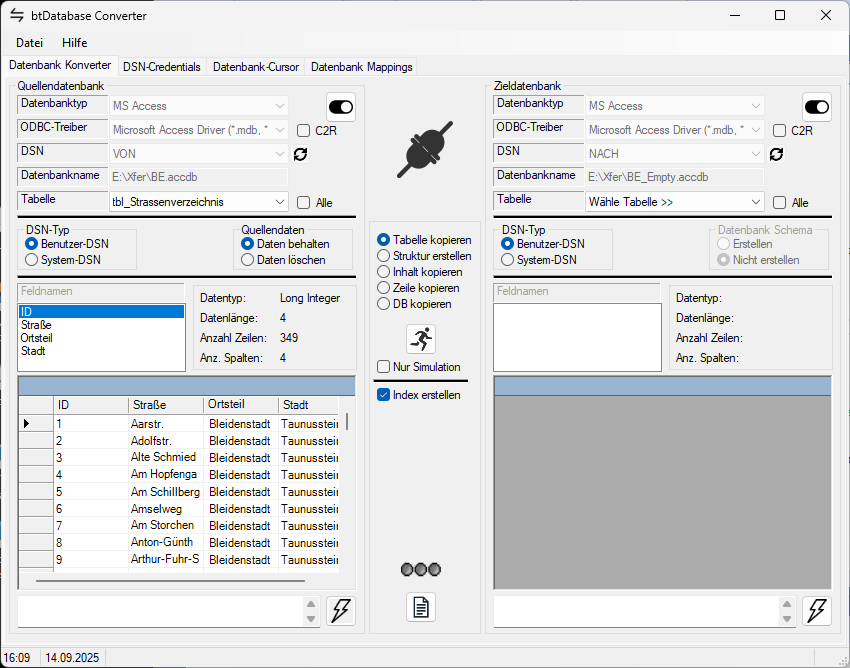Click the target lightning bolt button
Viewport: 850px width, 668px height.
click(x=817, y=611)
